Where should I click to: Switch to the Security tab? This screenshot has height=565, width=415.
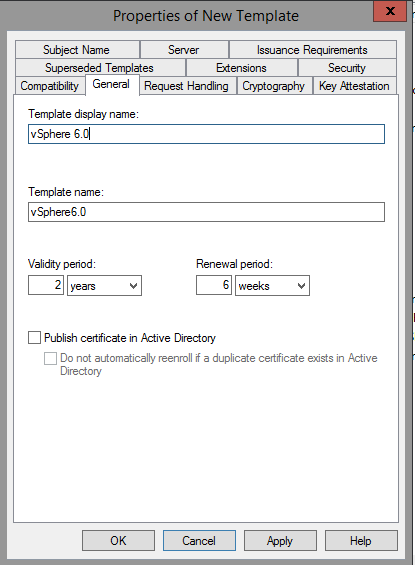[347, 68]
